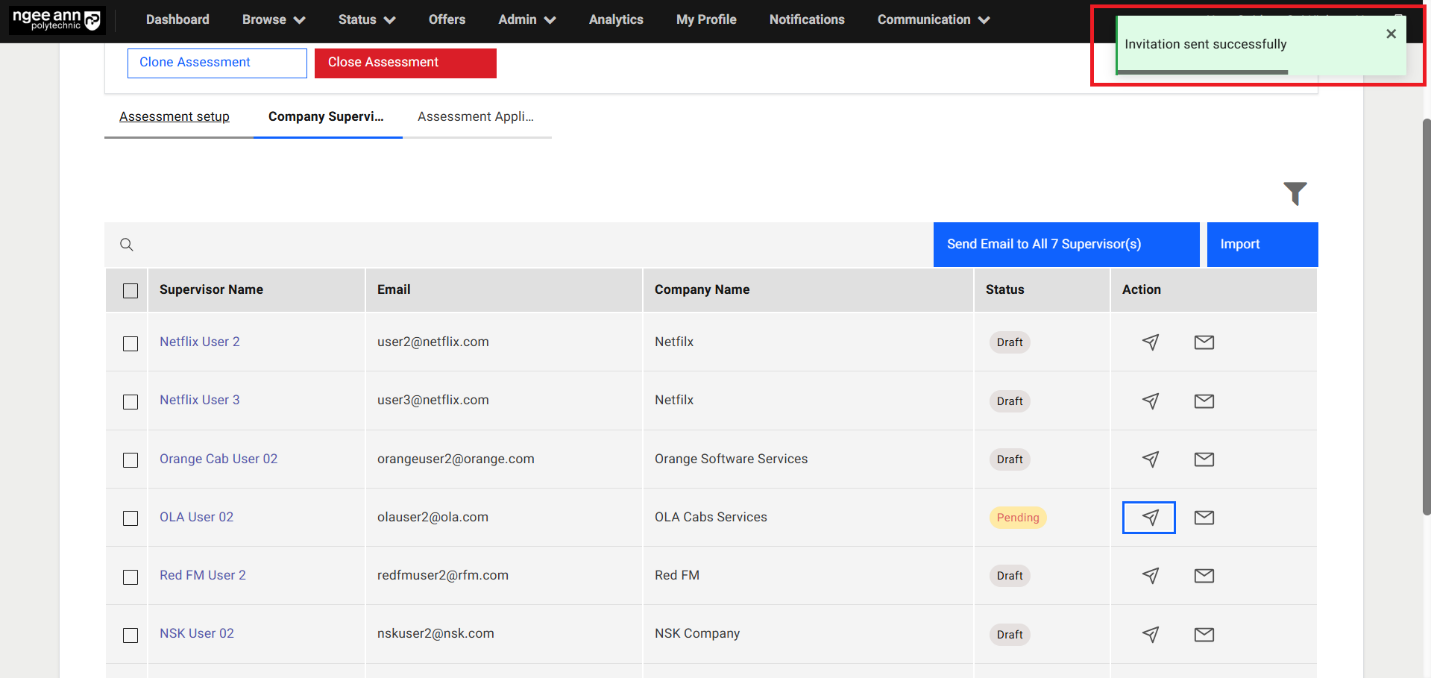This screenshot has width=1431, height=678.
Task: Send invitation to Orange Cab User 02
Action: (x=1150, y=459)
